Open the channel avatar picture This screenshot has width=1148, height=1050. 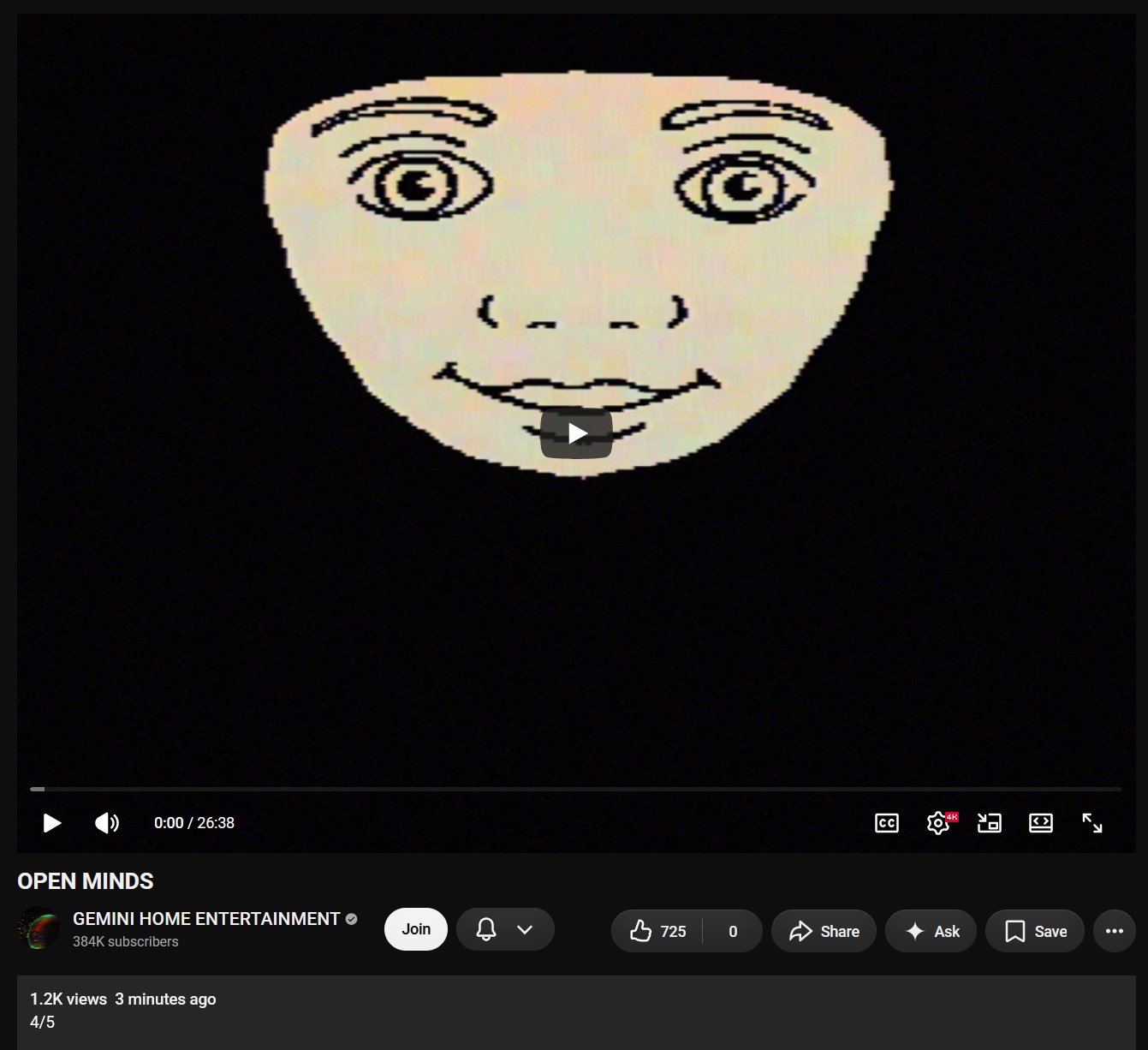pos(39,929)
